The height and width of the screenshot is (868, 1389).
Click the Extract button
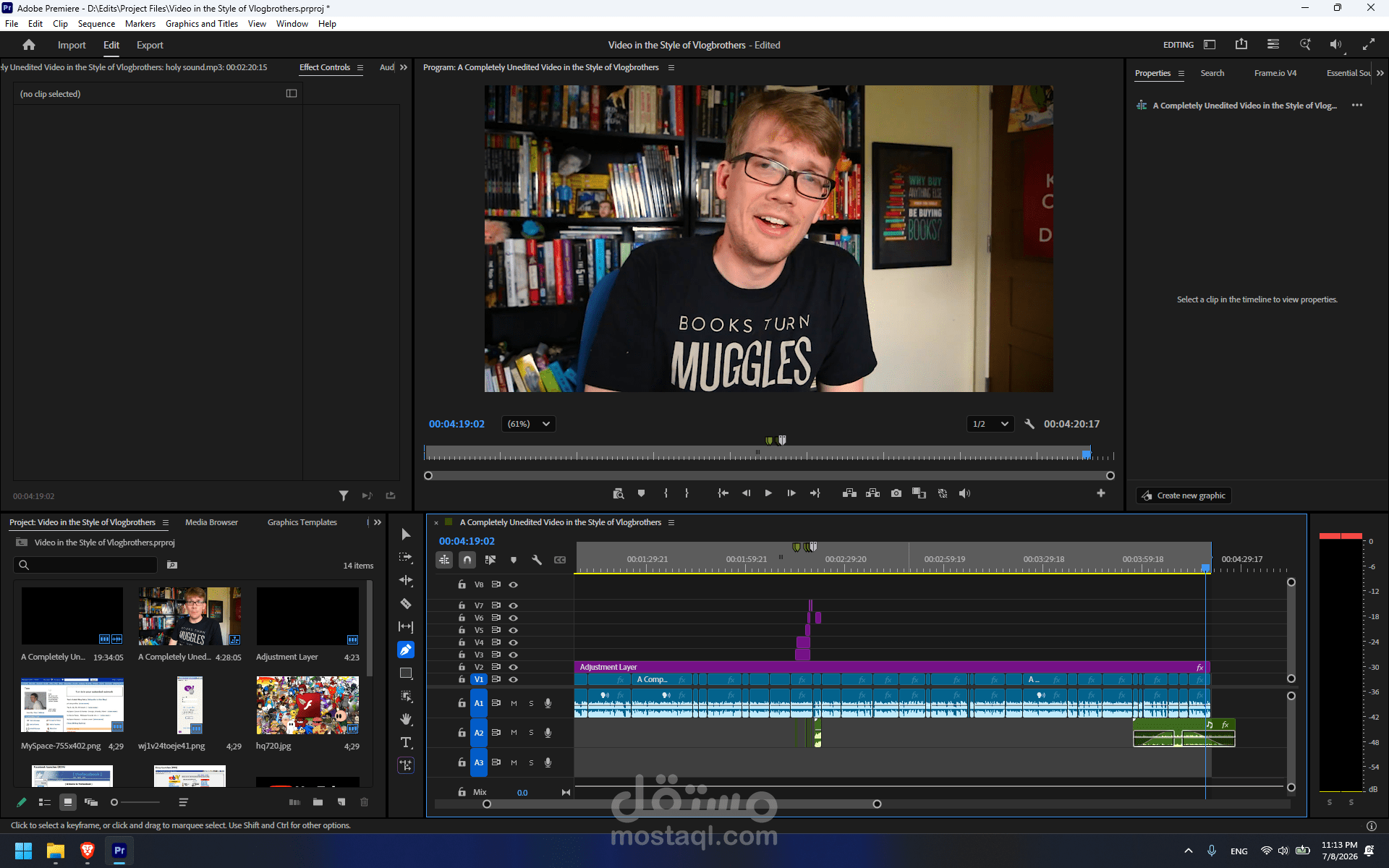872,493
